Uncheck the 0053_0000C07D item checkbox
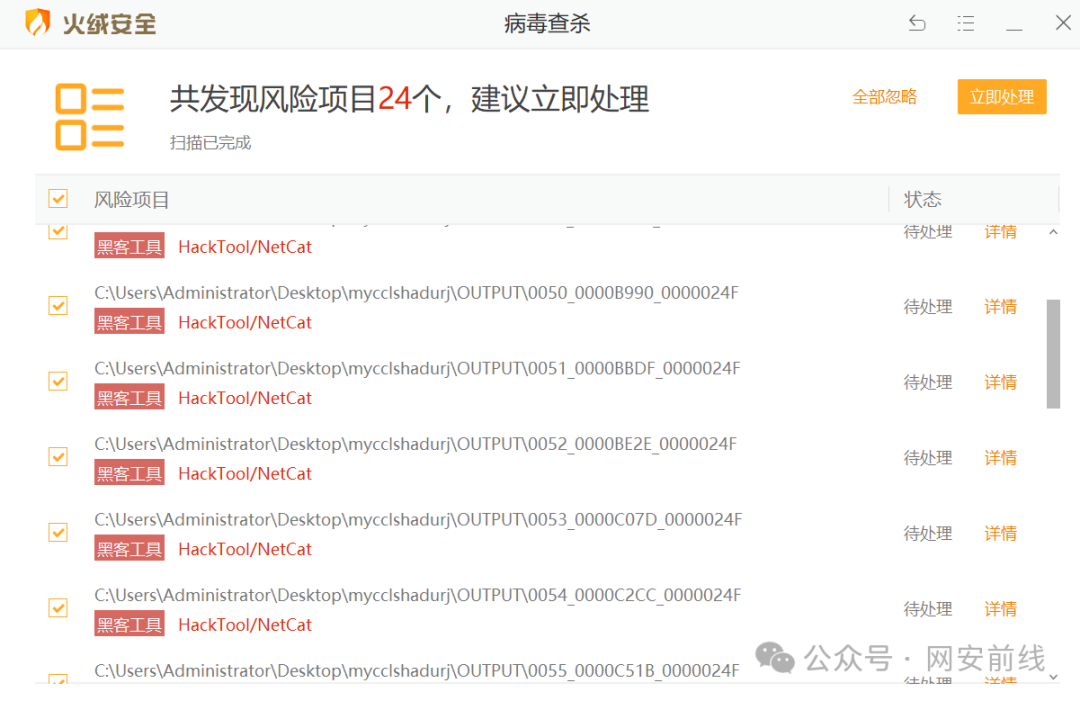 click(57, 532)
